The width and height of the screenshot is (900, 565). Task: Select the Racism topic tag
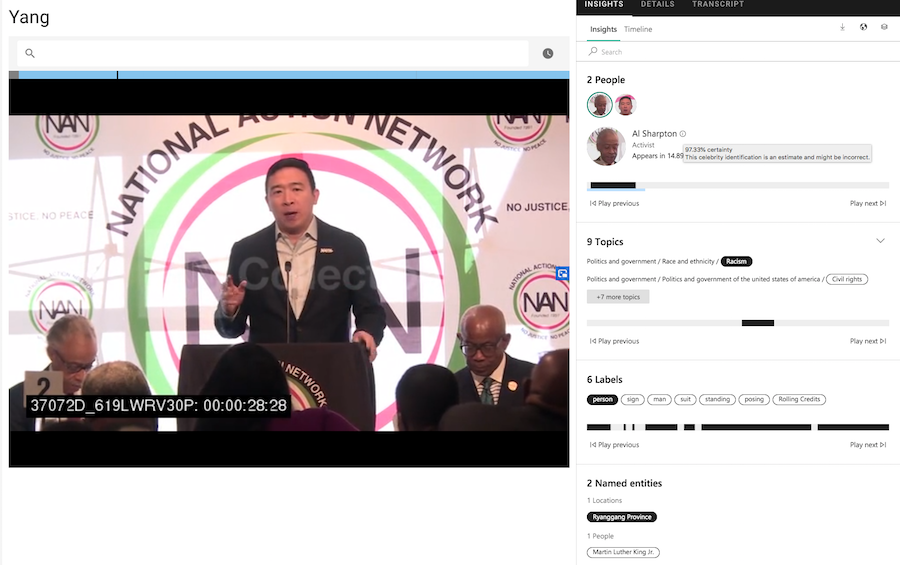pos(736,261)
